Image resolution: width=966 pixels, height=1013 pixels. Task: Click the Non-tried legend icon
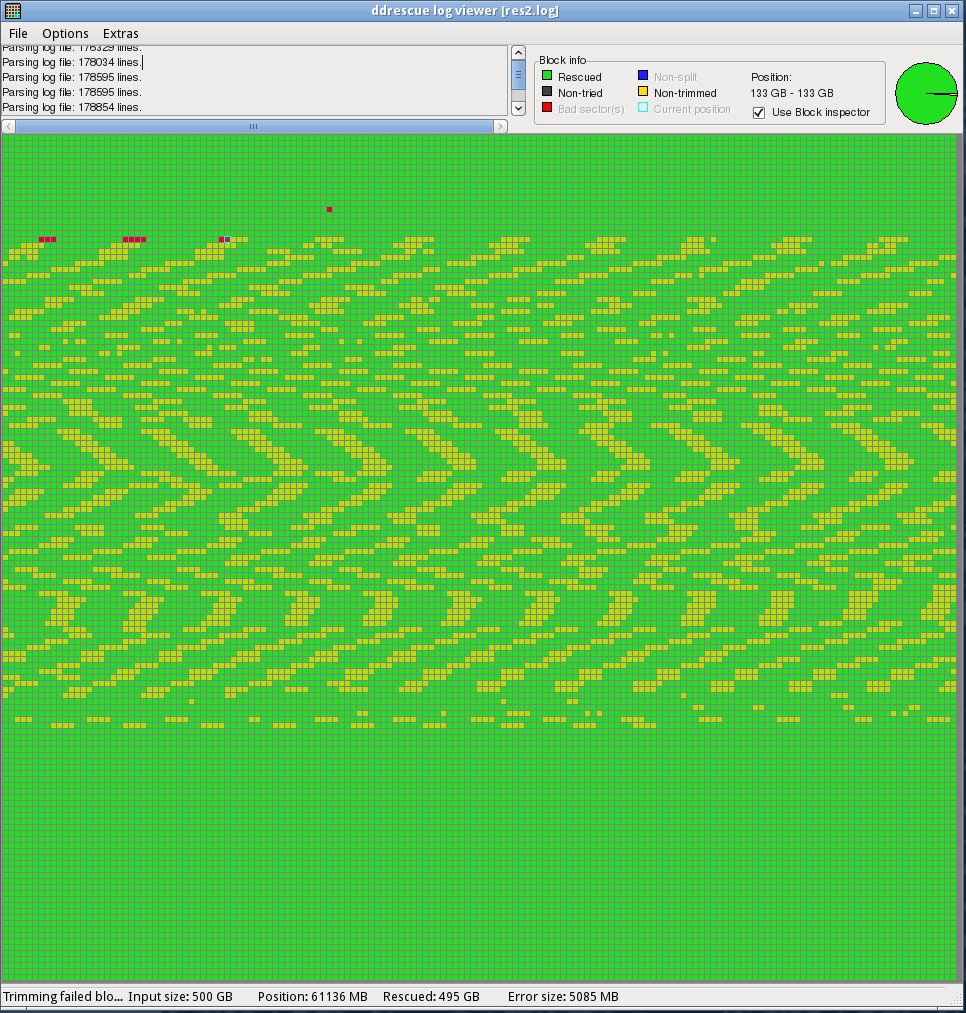point(547,93)
